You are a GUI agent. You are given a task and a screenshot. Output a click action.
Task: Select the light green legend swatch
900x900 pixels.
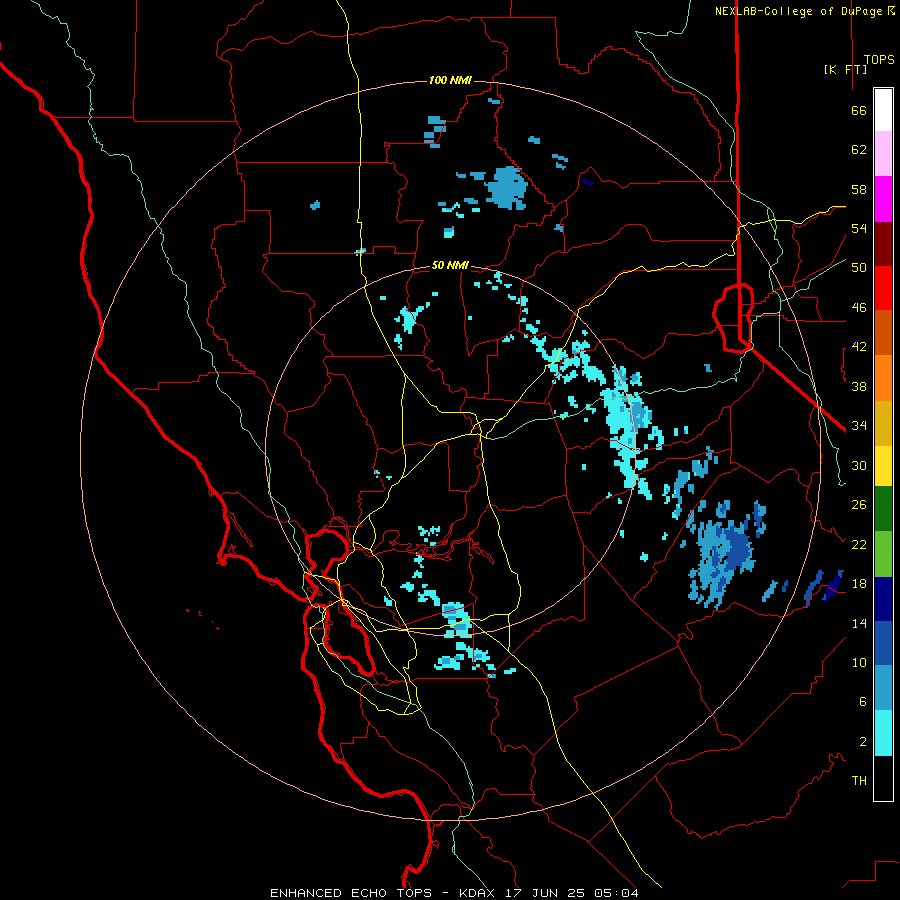[883, 554]
